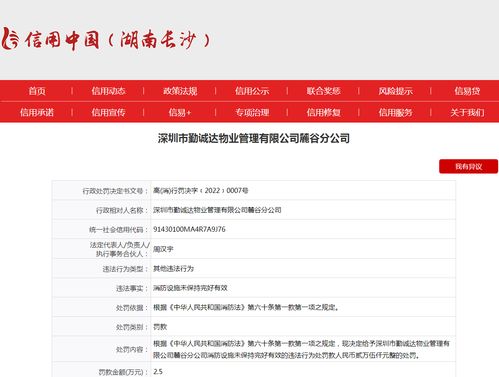Screen dimensions: 499x377
Task: Click the 违法行为类型 label
Action: (x=125, y=269)
